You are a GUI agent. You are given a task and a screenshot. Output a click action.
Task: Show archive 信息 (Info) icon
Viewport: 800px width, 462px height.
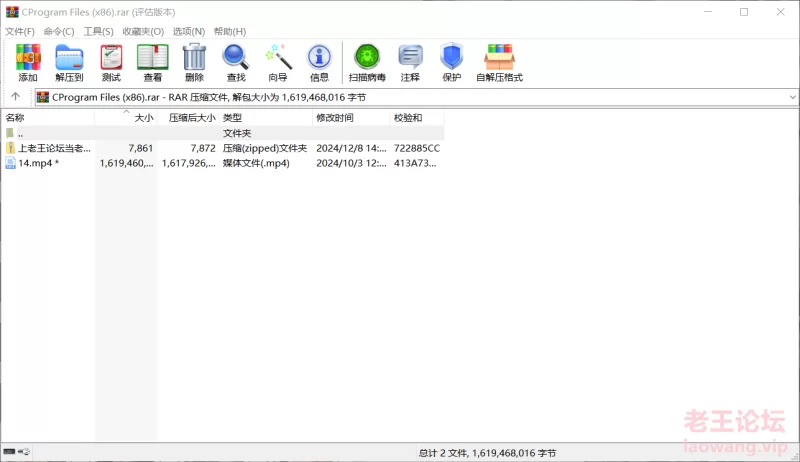click(x=319, y=57)
